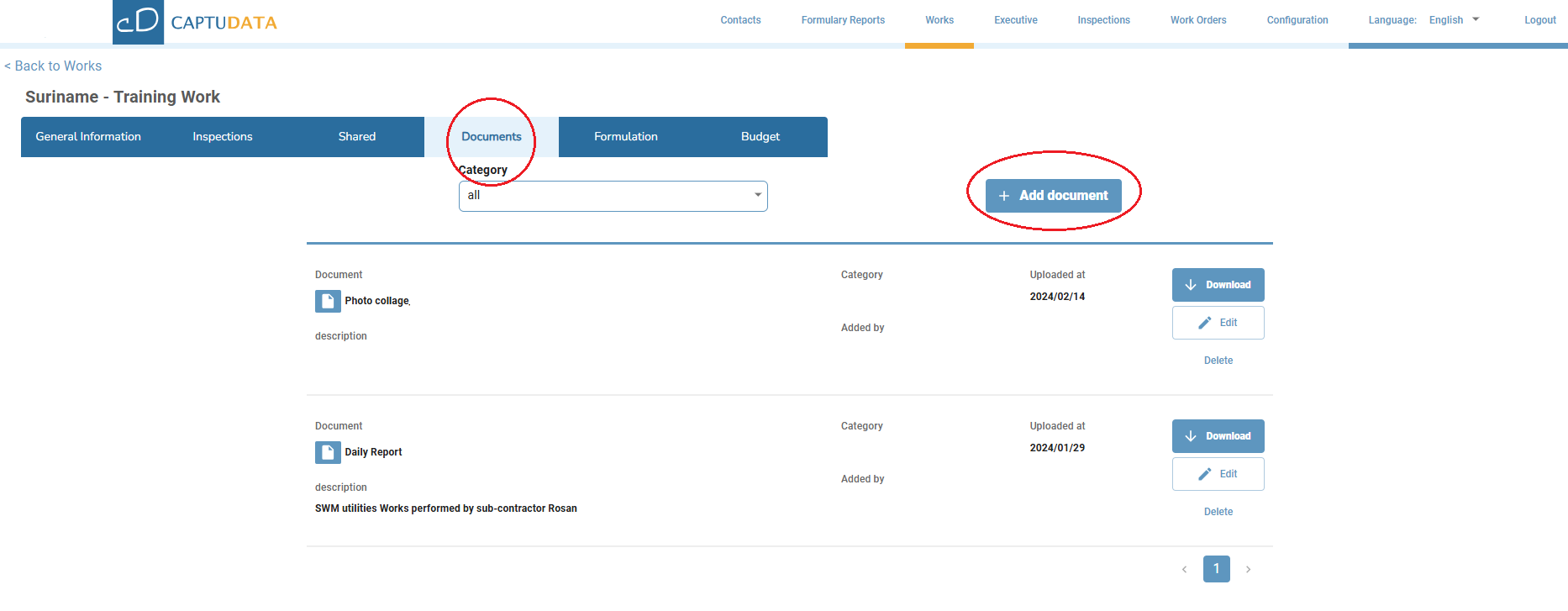Open Work Orders in top navigation
The image size is (1568, 611).
pyautogui.click(x=1197, y=20)
